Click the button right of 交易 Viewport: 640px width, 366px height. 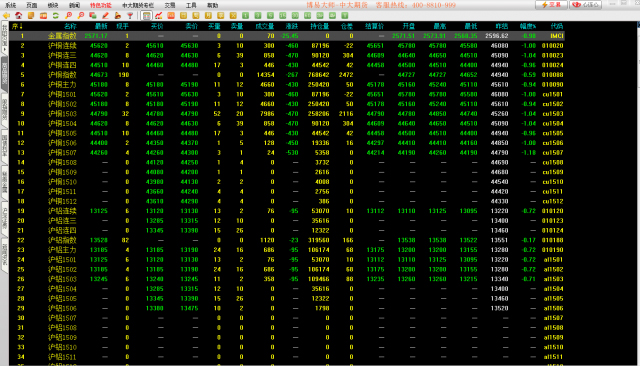[x=586, y=5]
